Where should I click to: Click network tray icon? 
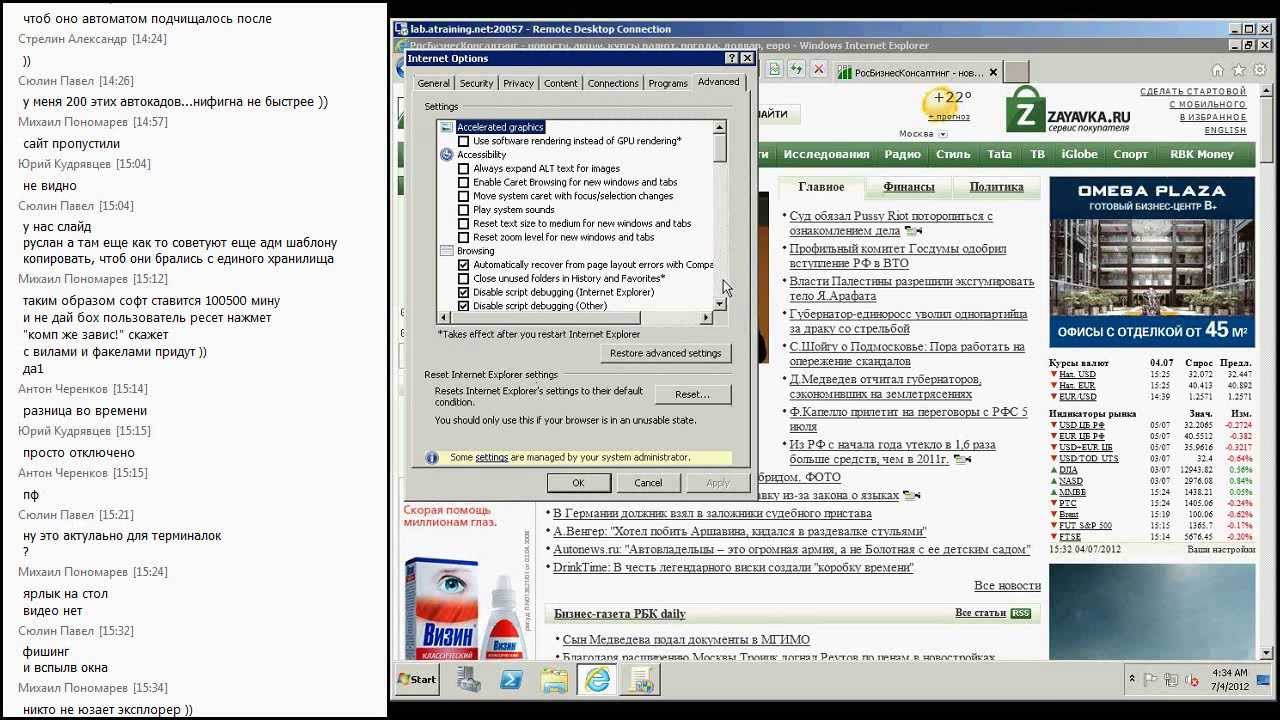coord(1170,680)
